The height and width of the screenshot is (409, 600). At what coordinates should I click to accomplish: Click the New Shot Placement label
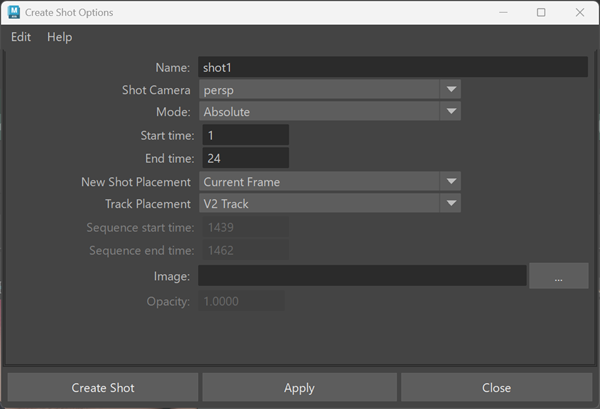point(136,182)
